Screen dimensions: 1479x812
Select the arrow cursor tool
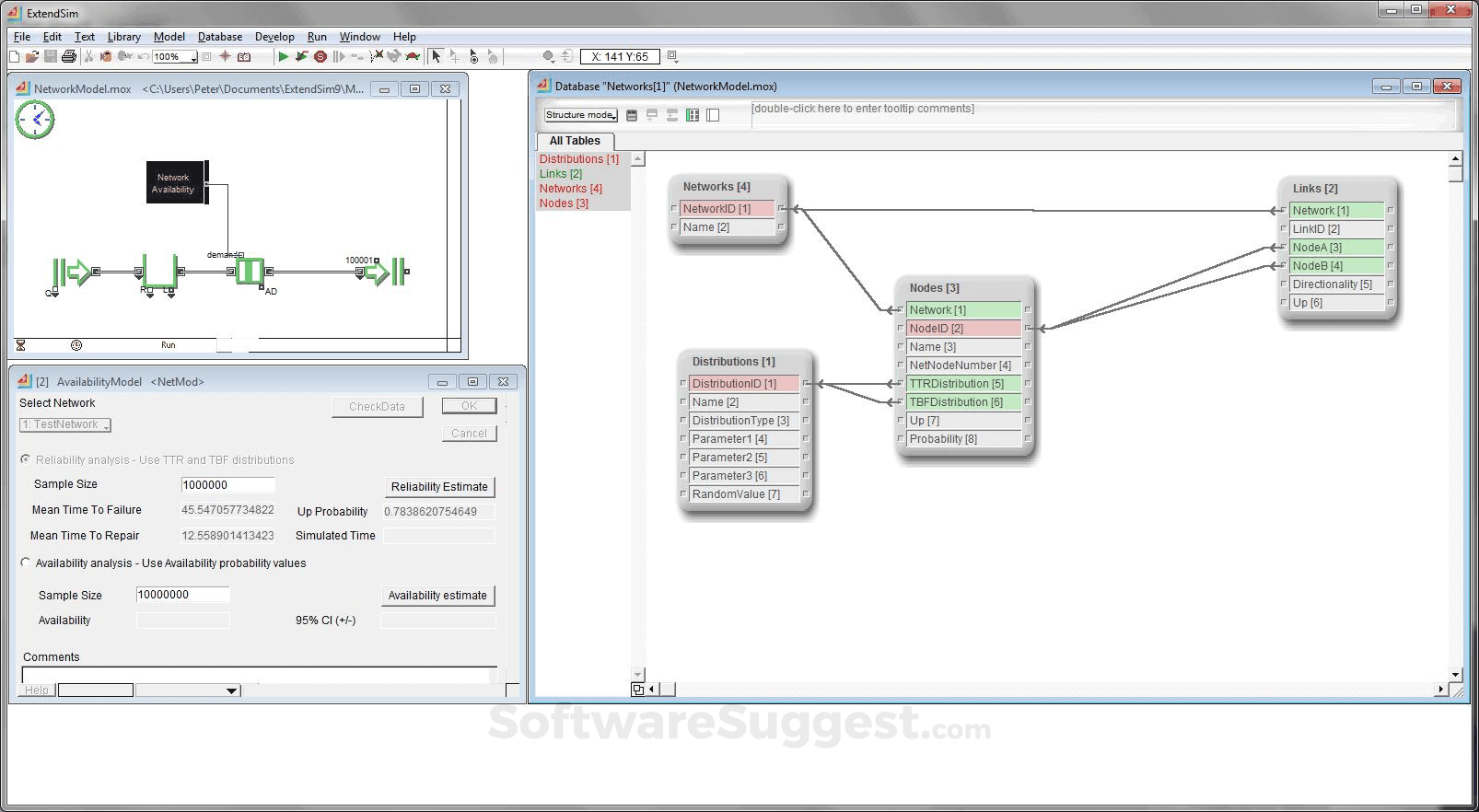[x=436, y=57]
